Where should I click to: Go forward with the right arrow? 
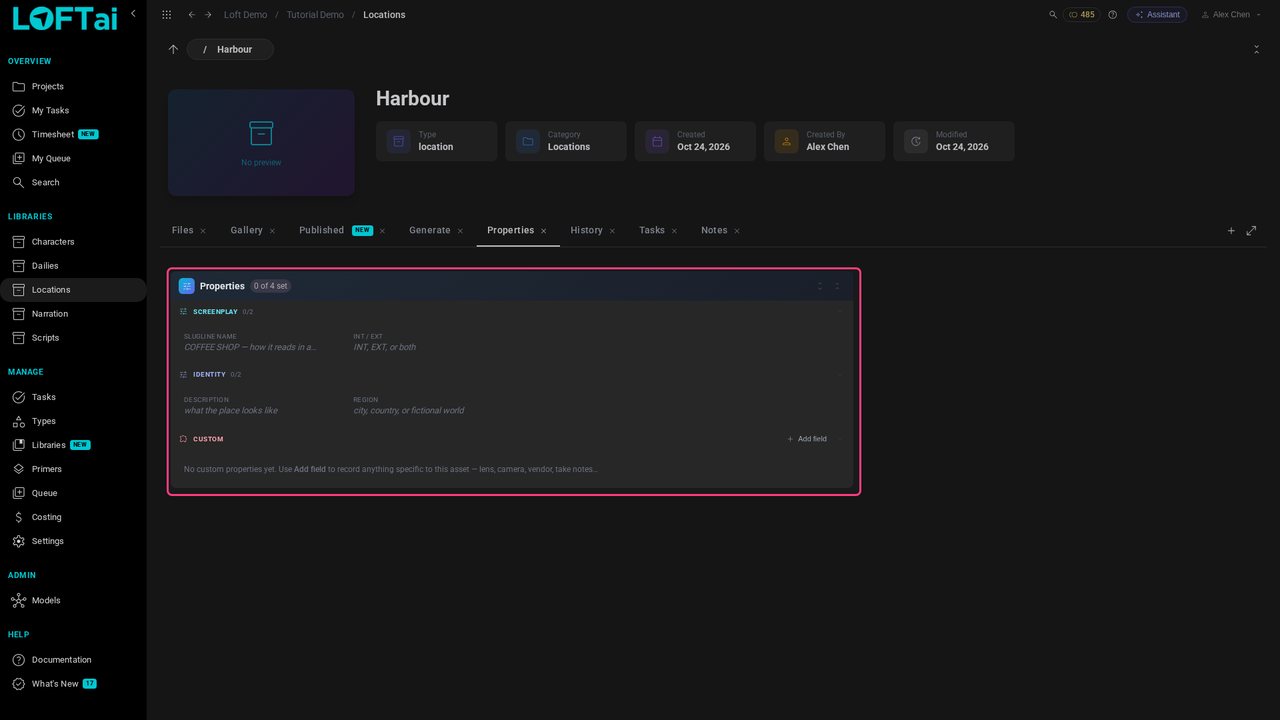click(x=208, y=15)
